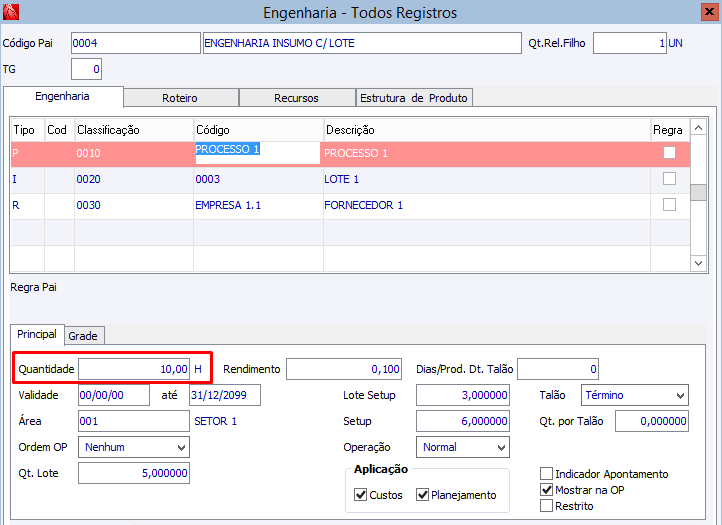The image size is (722, 525).
Task: Click the Código Pai field
Action: (135, 44)
